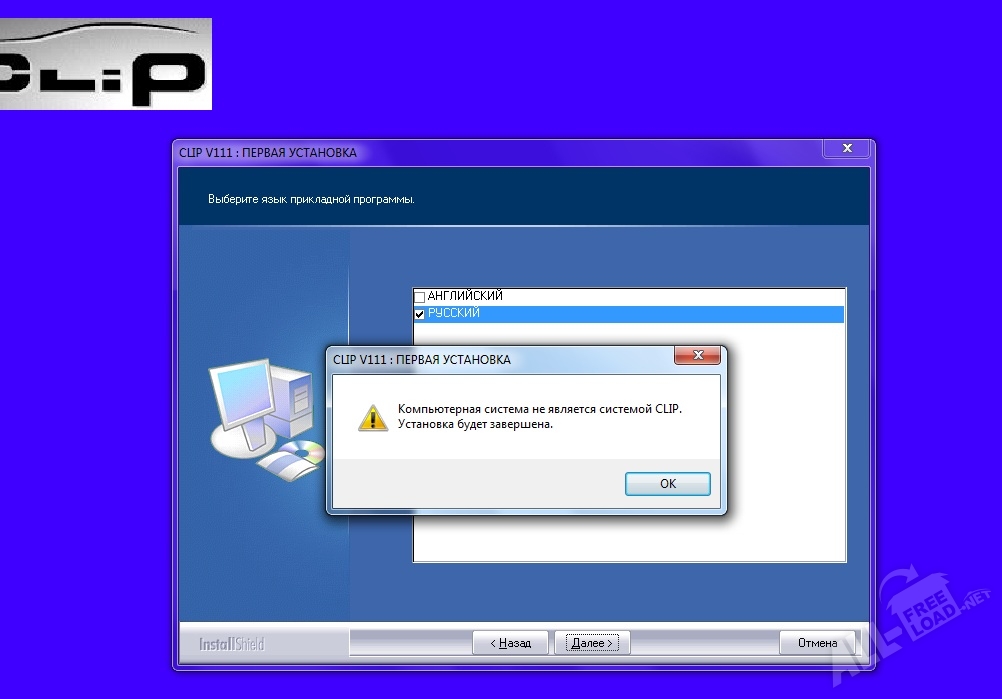Click the CLIP logo image
Viewport: 1002px width, 699px height.
click(105, 64)
